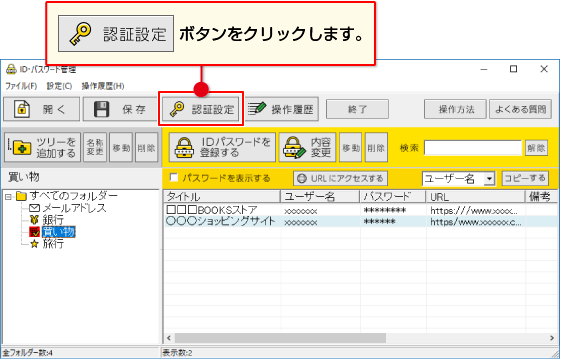Click 名称変更 button for tree

(95, 147)
